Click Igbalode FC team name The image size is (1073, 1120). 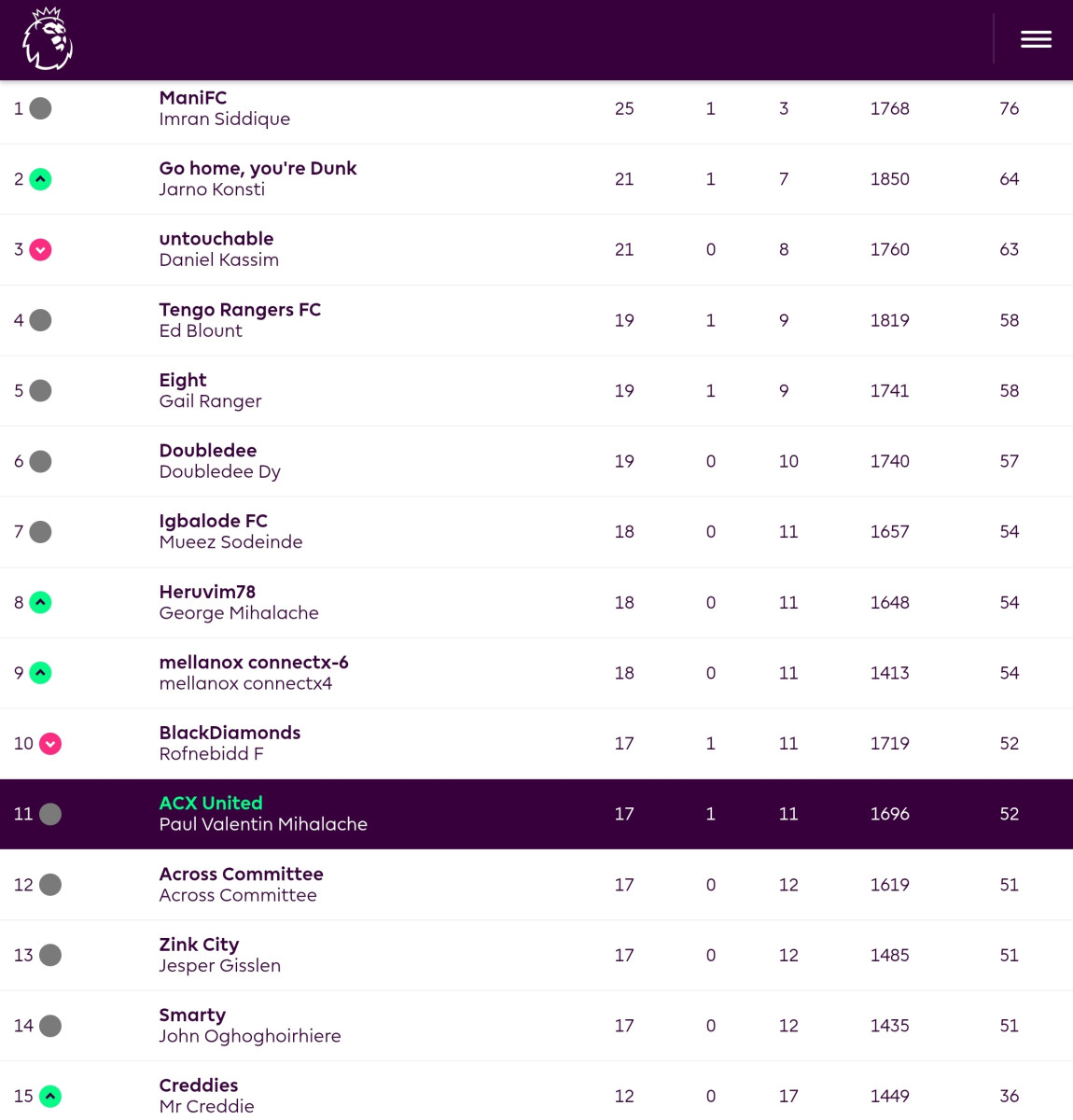213,521
